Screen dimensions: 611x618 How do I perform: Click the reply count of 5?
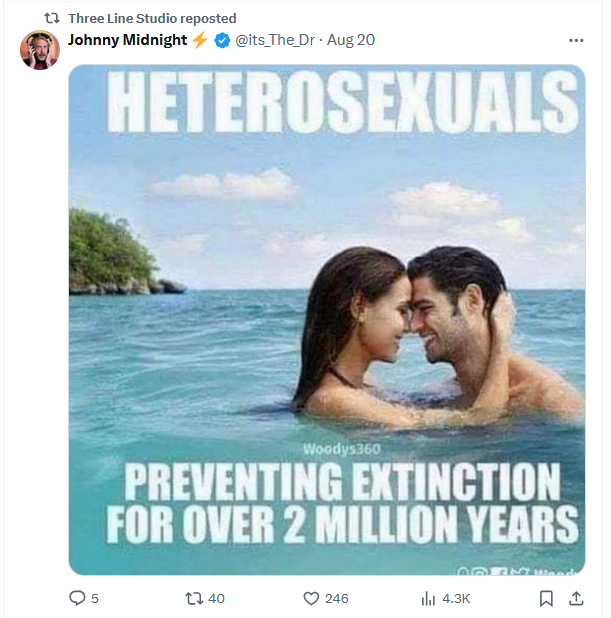click(95, 598)
